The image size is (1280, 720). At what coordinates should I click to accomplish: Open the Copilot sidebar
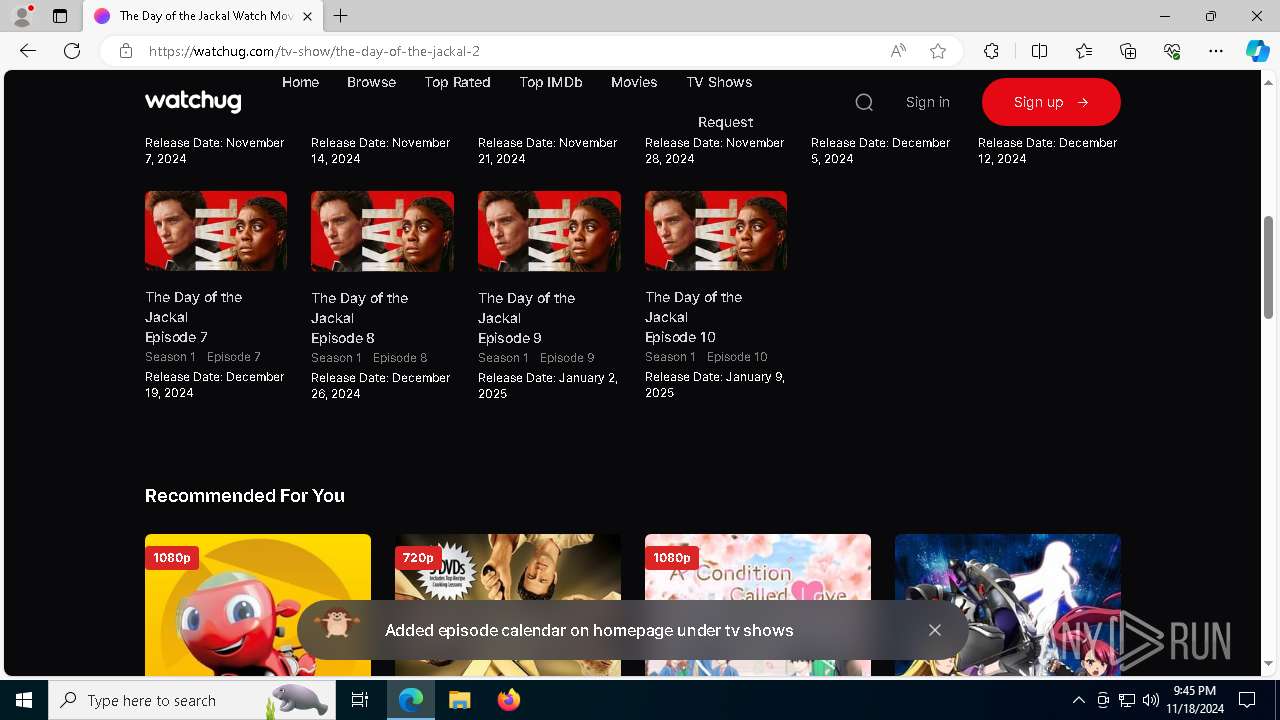pyautogui.click(x=1257, y=51)
